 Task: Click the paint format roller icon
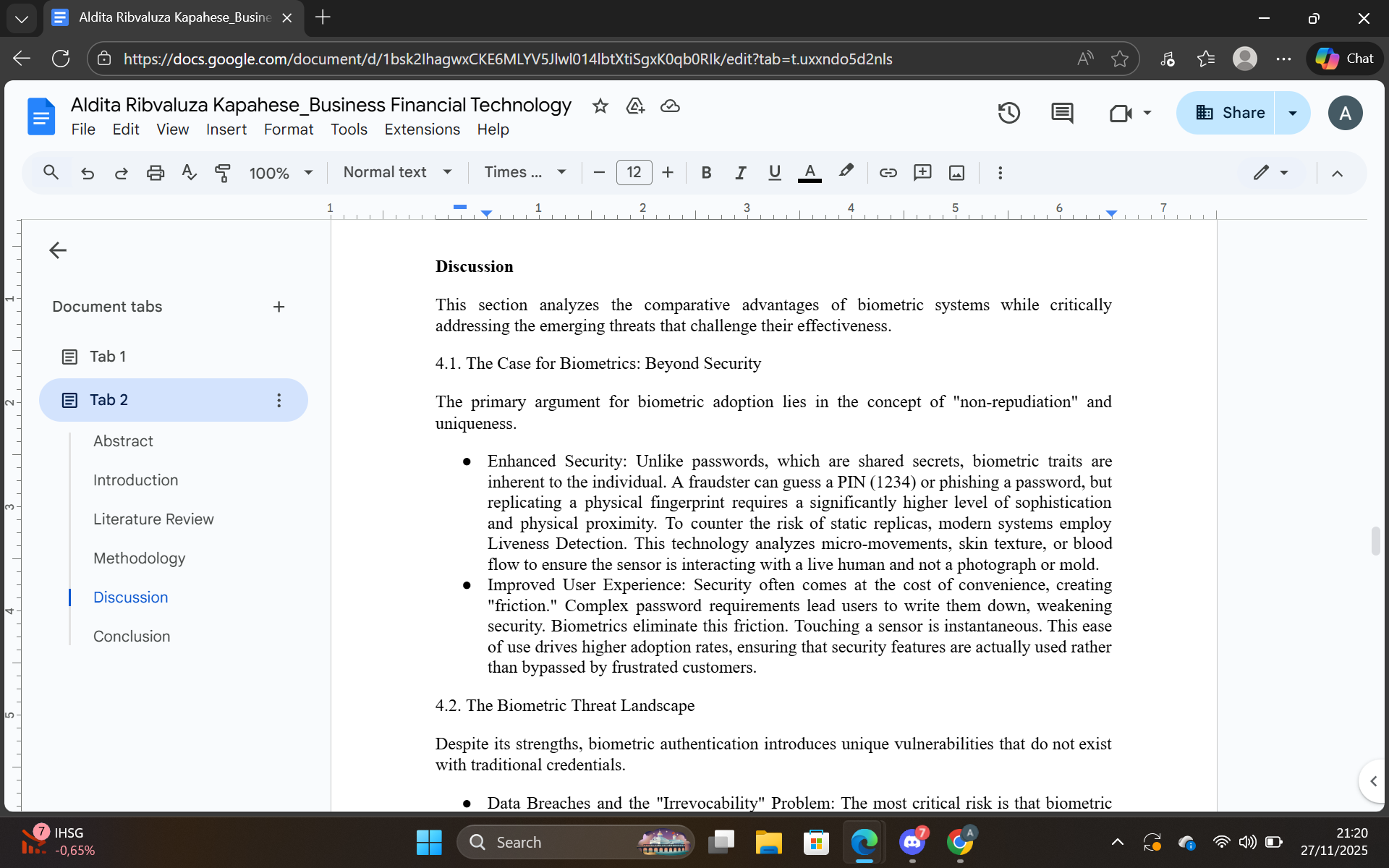[223, 173]
